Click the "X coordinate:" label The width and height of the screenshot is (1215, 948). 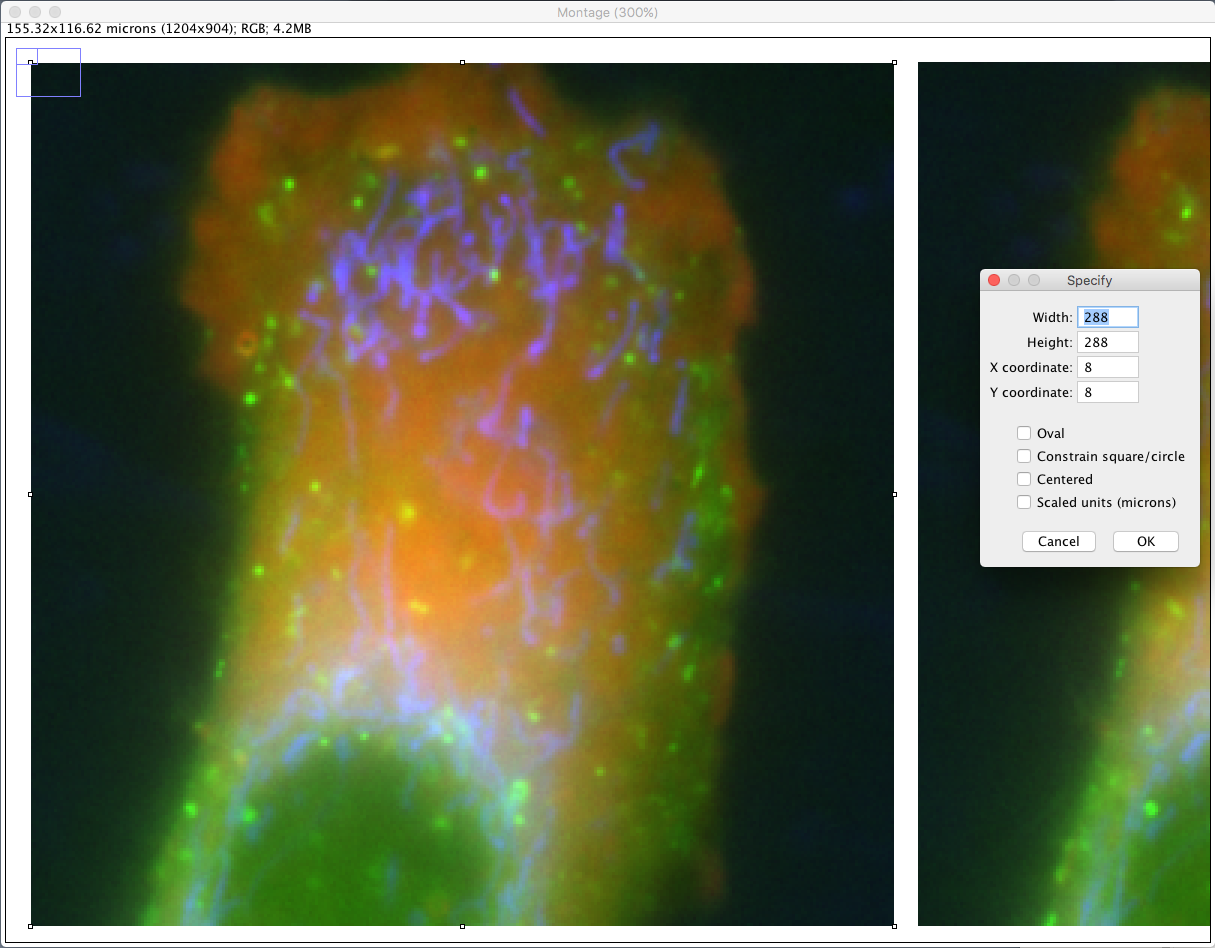tap(1032, 368)
